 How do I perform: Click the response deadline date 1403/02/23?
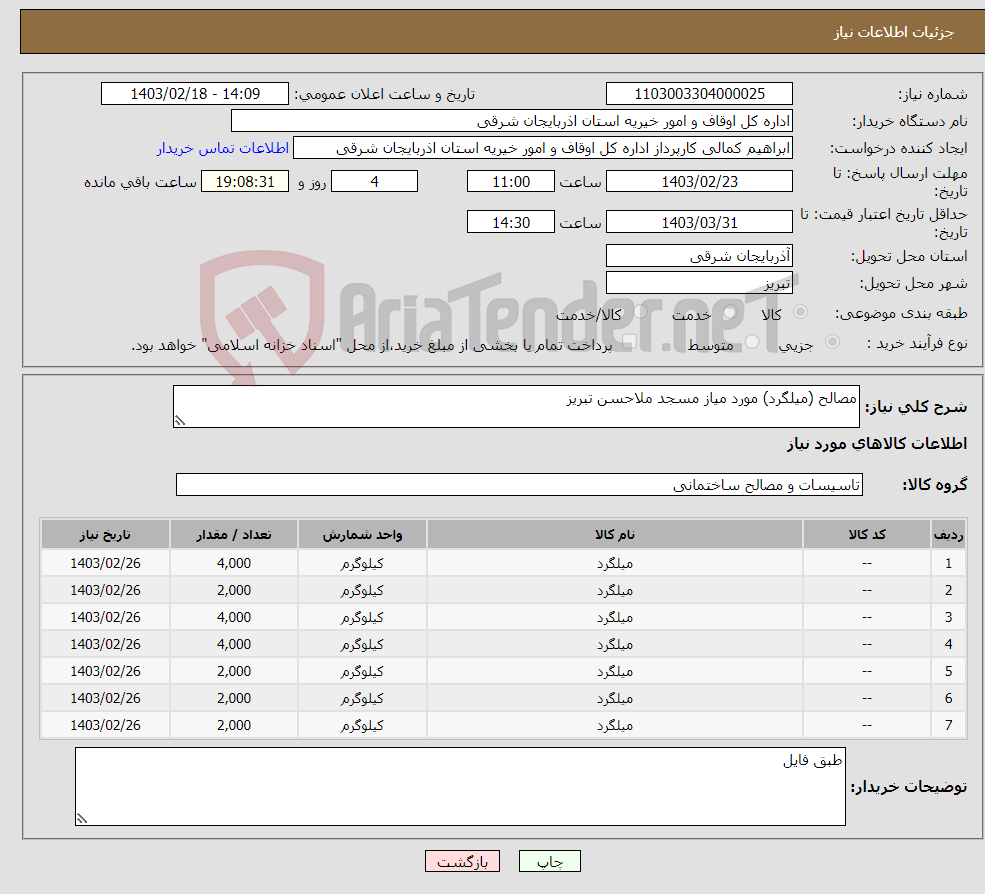(x=699, y=182)
